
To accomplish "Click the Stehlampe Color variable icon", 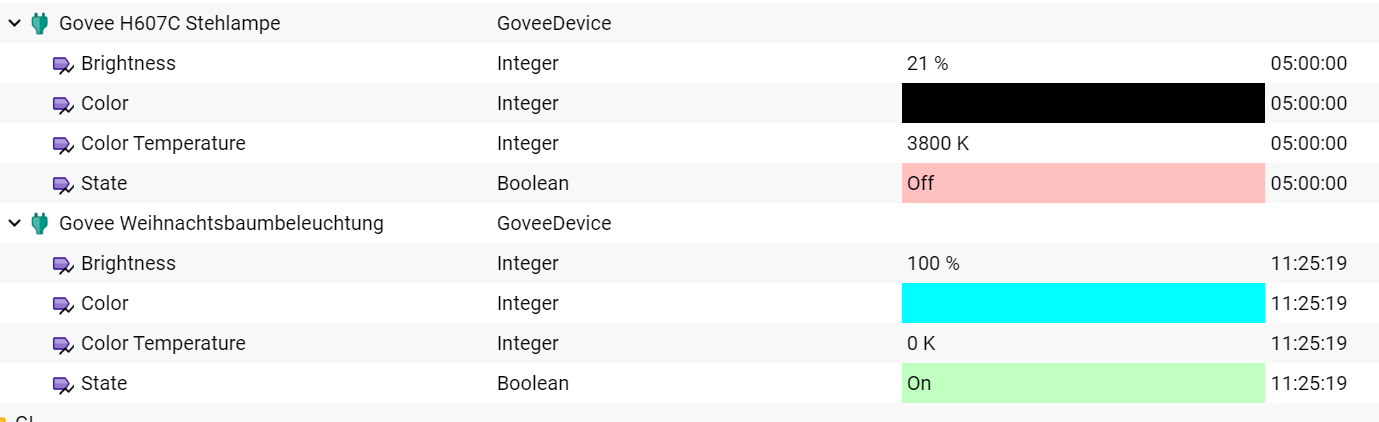I will pyautogui.click(x=63, y=105).
